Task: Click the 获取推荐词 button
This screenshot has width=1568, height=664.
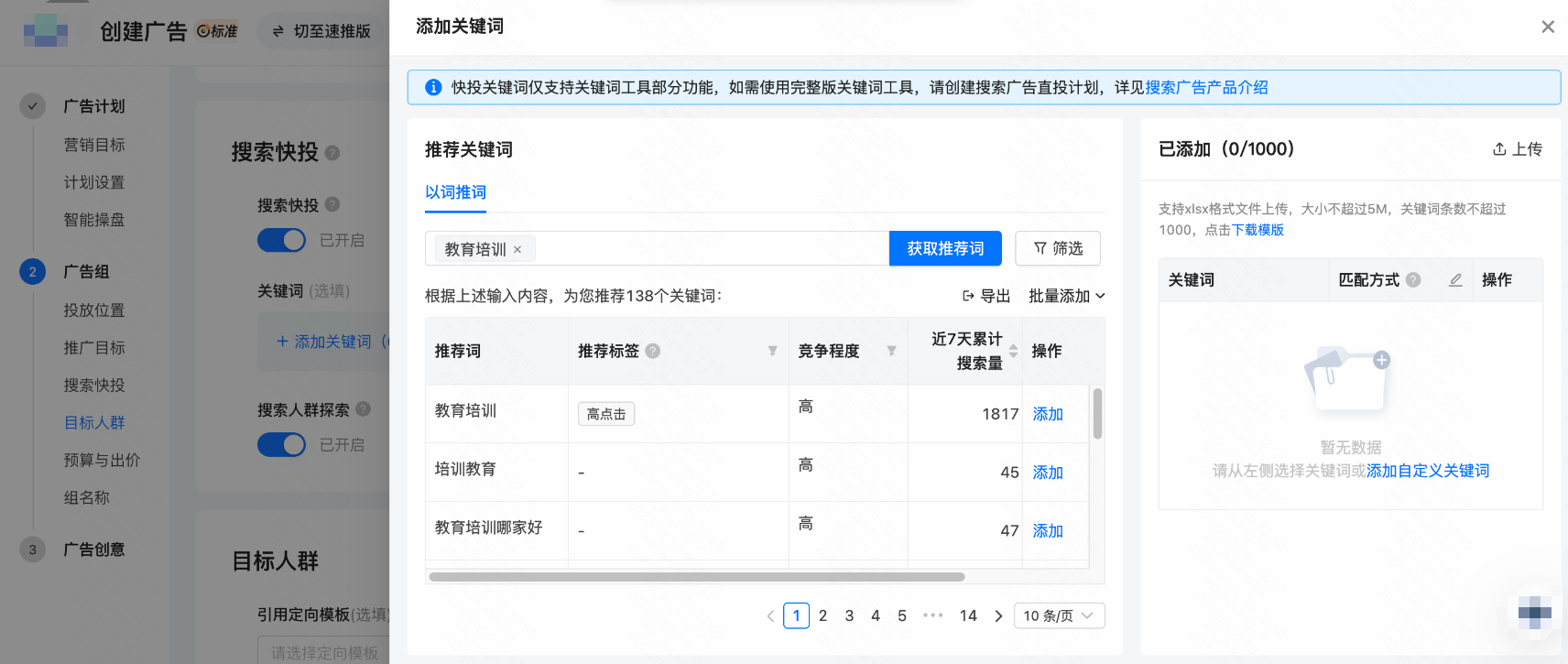Action: pyautogui.click(x=945, y=248)
